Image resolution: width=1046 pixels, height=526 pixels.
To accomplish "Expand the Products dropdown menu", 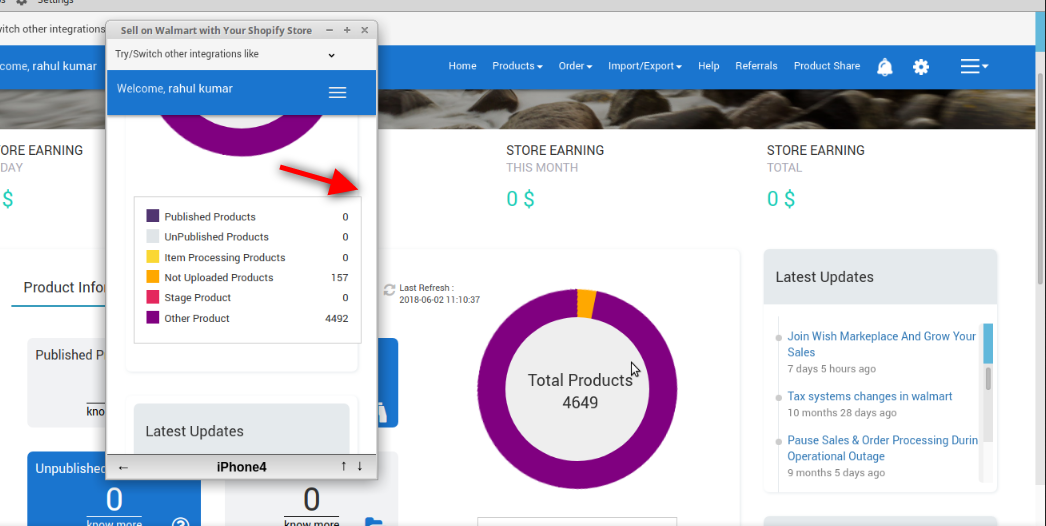I will (517, 66).
